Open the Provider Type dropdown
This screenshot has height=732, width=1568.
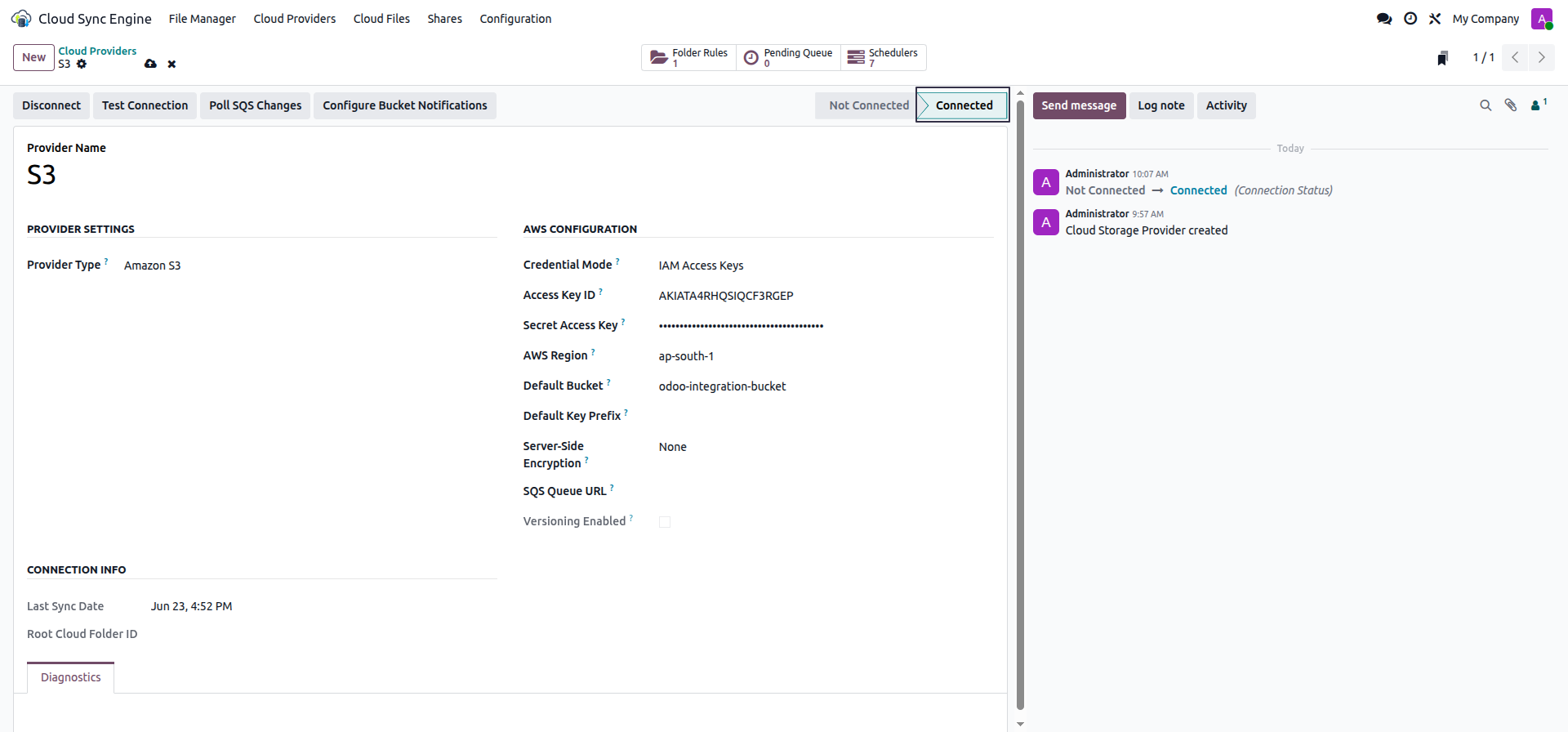click(310, 266)
